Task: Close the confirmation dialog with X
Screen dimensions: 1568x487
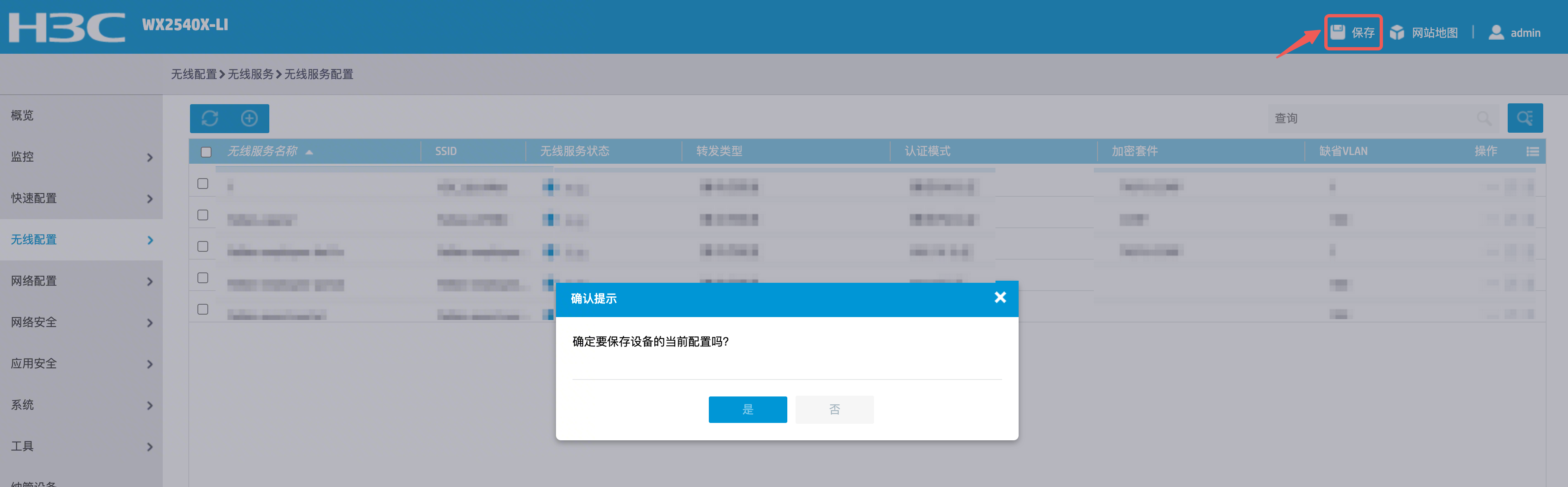Action: point(1000,297)
